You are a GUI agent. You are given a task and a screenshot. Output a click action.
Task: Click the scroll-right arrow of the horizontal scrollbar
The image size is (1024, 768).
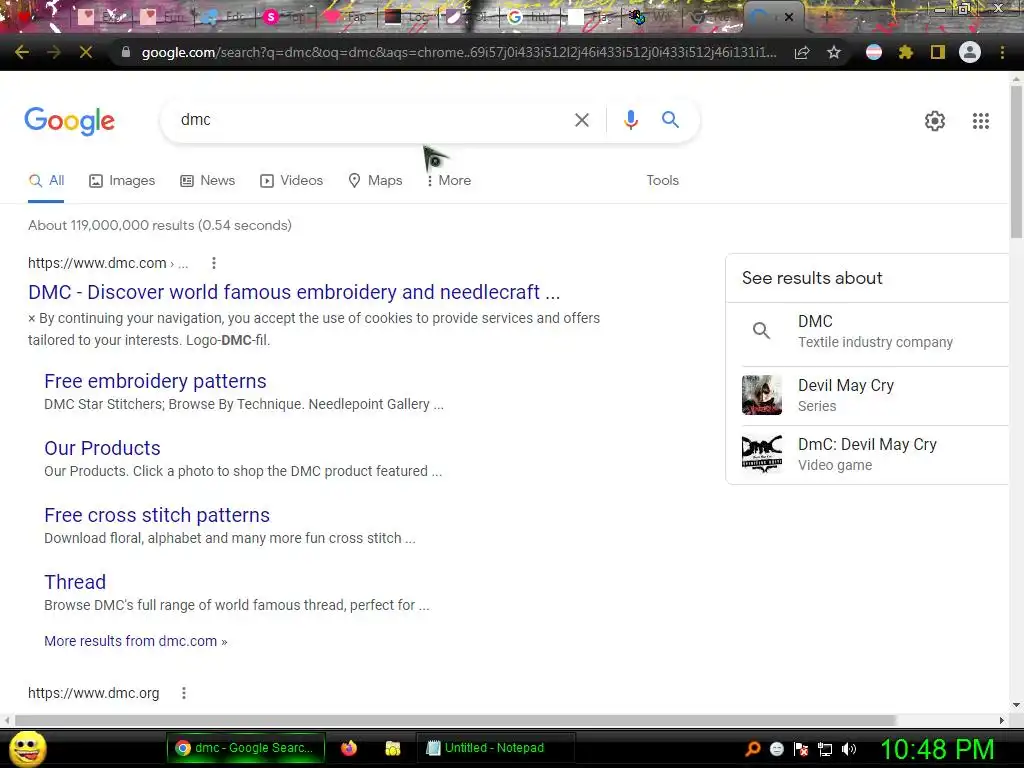(x=1001, y=720)
